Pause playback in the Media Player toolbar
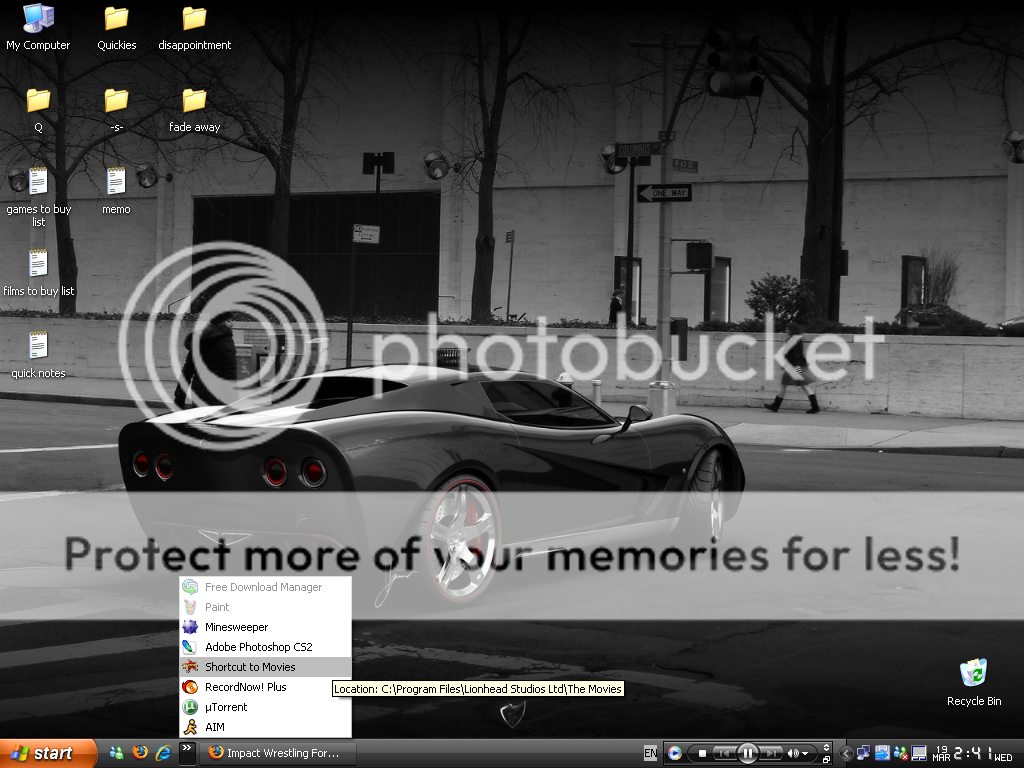Viewport: 1024px width, 768px height. tap(747, 753)
